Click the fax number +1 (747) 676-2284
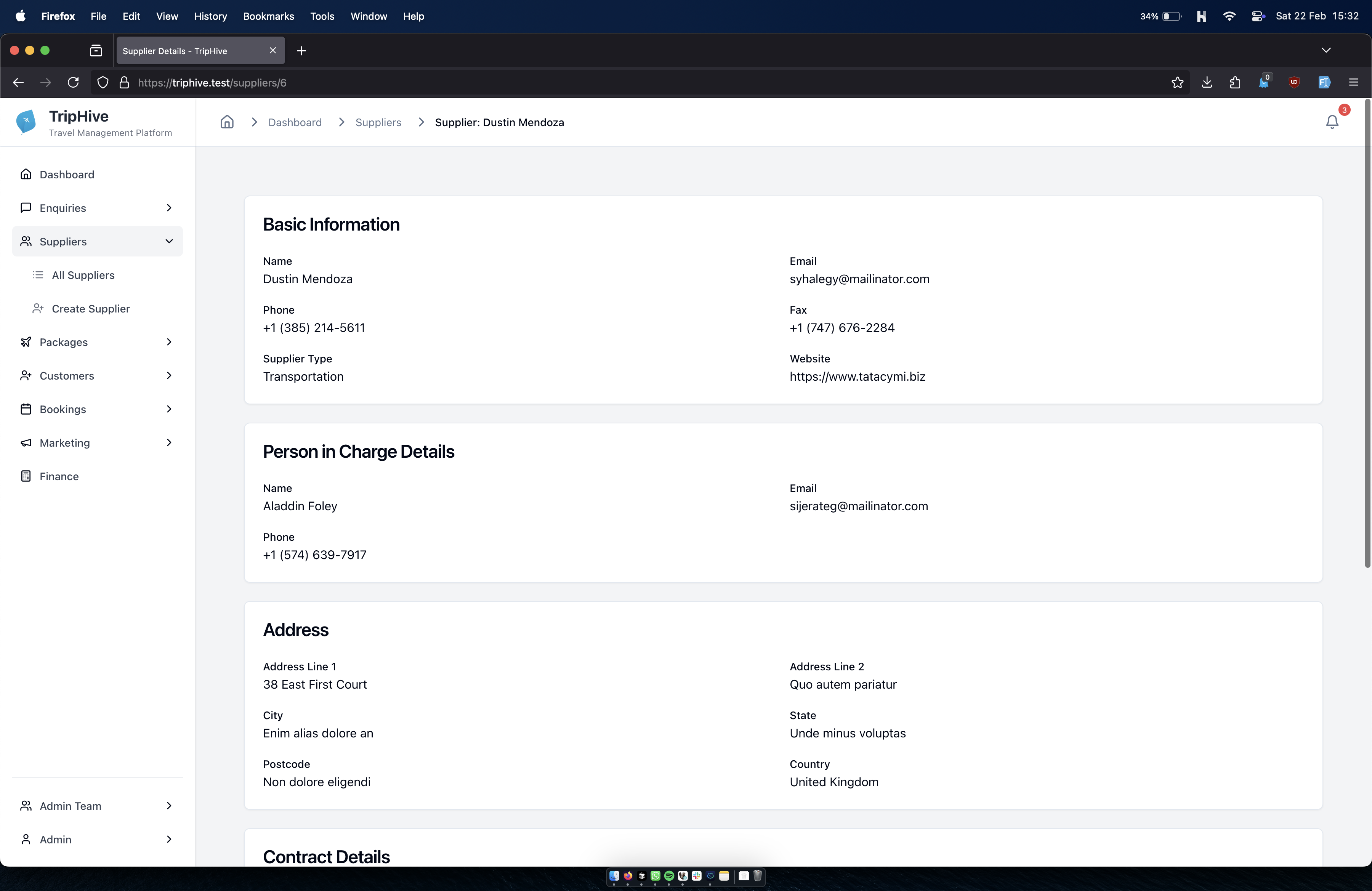 [842, 327]
